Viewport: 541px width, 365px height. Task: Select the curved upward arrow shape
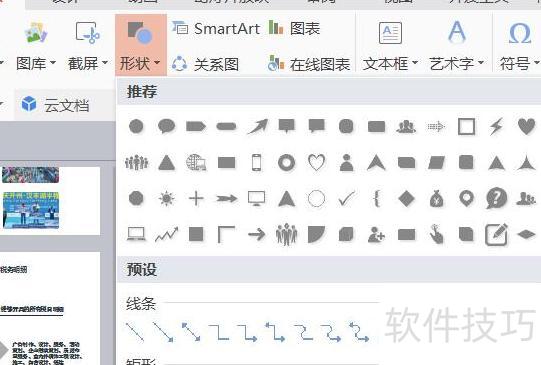(257, 126)
